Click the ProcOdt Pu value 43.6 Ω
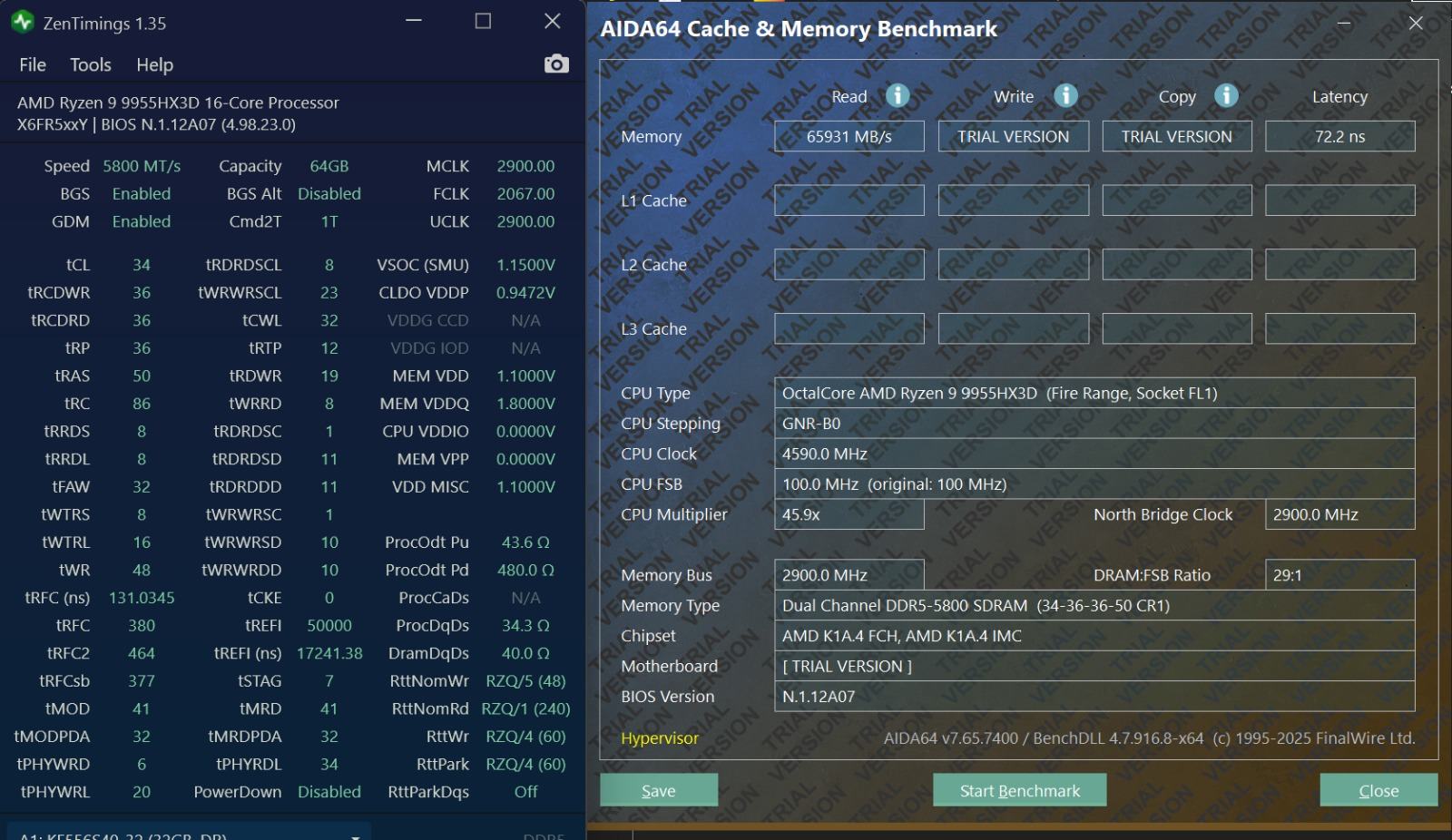This screenshot has height=840, width=1452. [525, 542]
